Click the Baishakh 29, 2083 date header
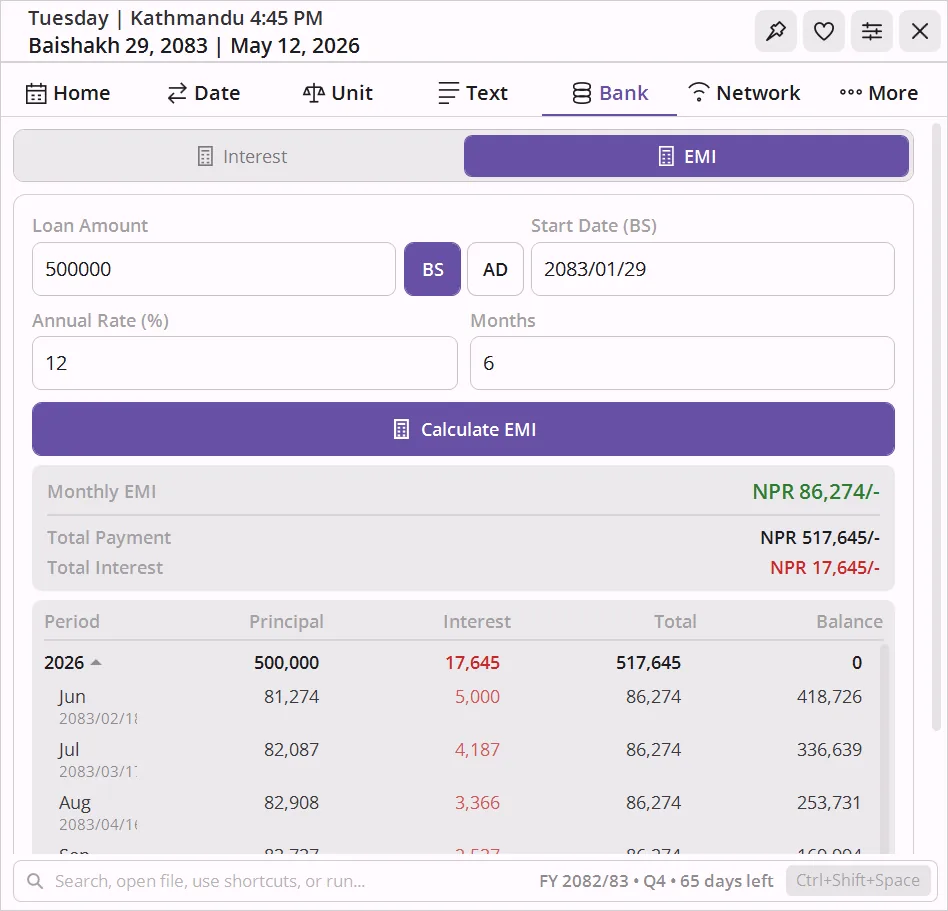 [x=118, y=46]
